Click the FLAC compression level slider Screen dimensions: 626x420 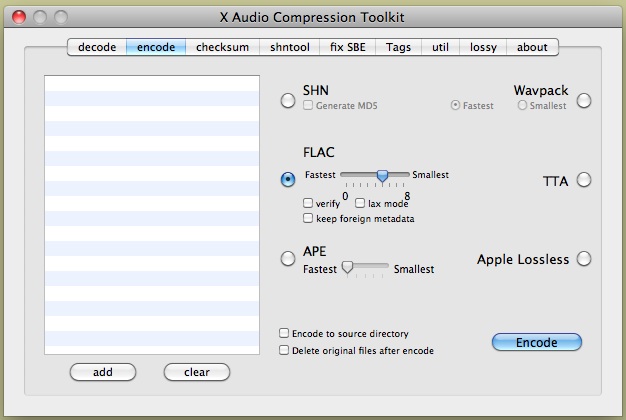pyautogui.click(x=381, y=175)
